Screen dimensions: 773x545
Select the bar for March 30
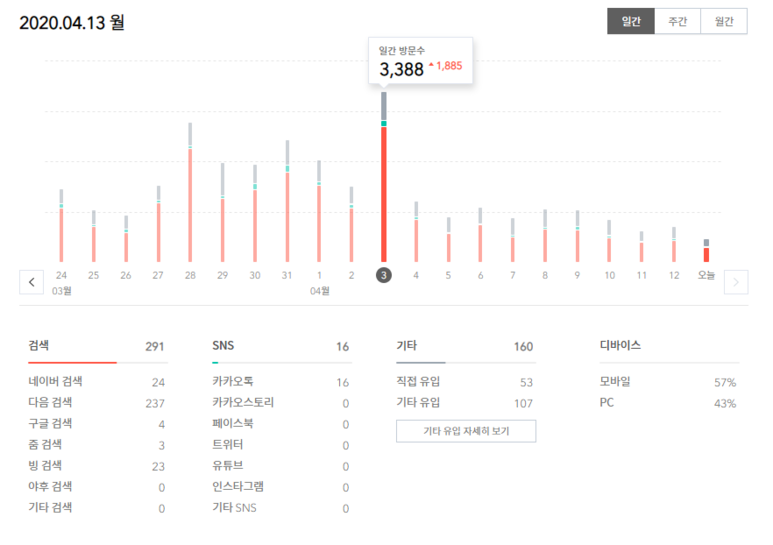coord(255,213)
